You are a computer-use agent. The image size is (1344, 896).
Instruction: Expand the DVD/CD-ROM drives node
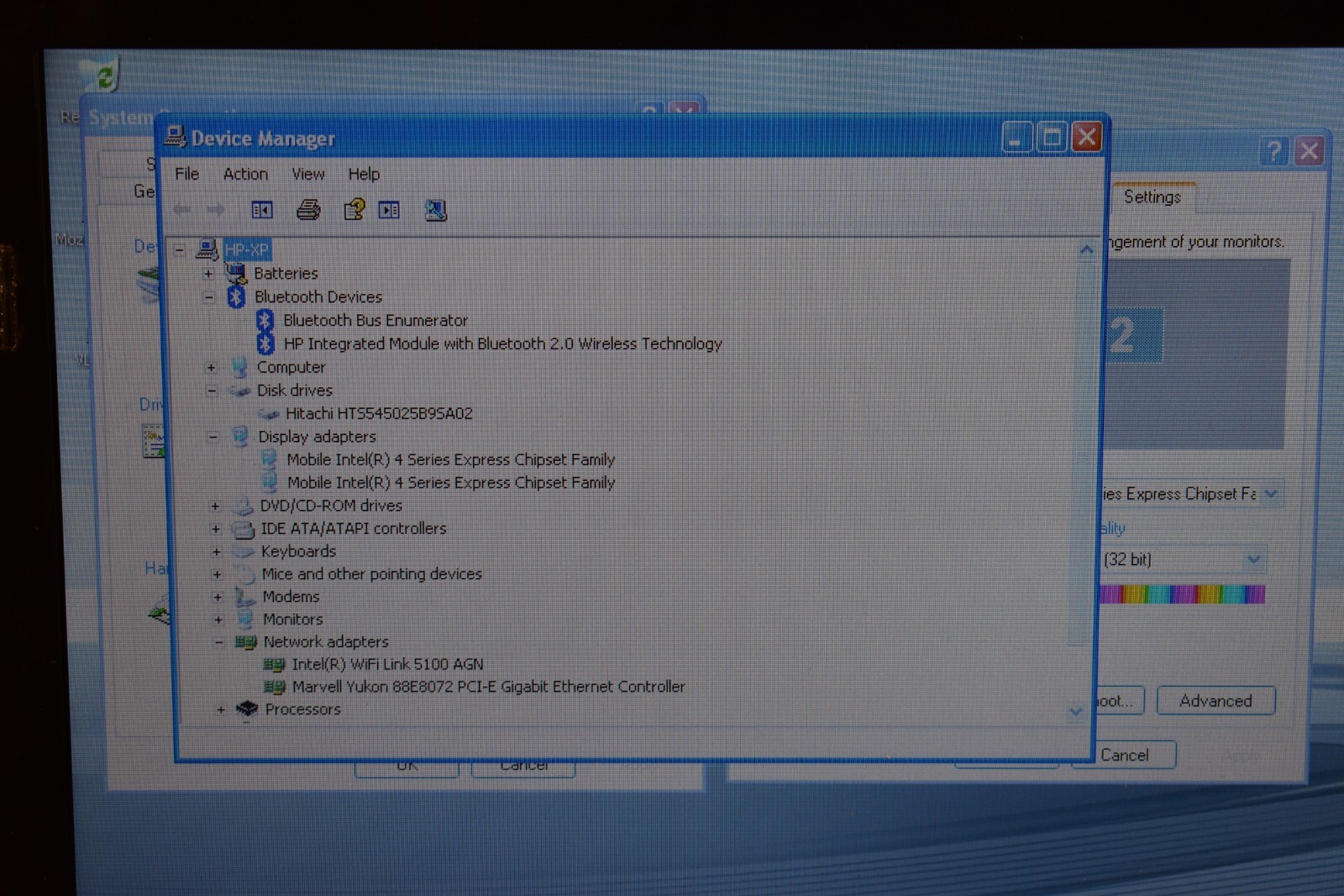tap(215, 506)
